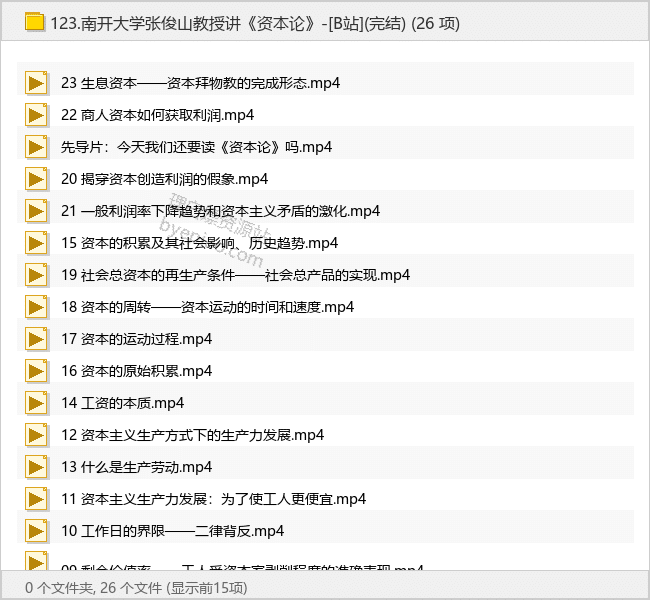Click video icon for 11 资本主义生产力发展
Image resolution: width=650 pixels, height=600 pixels.
(36, 499)
